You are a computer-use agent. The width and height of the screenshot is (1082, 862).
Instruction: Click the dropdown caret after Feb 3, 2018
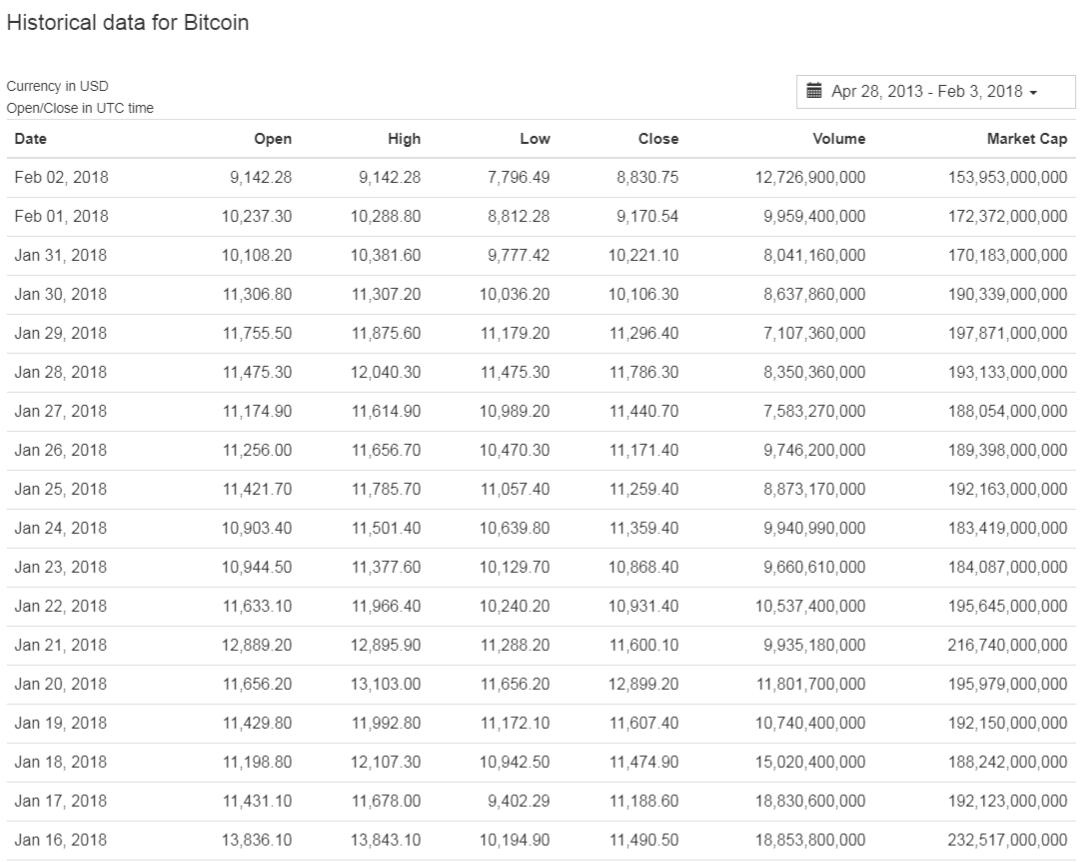[1033, 92]
